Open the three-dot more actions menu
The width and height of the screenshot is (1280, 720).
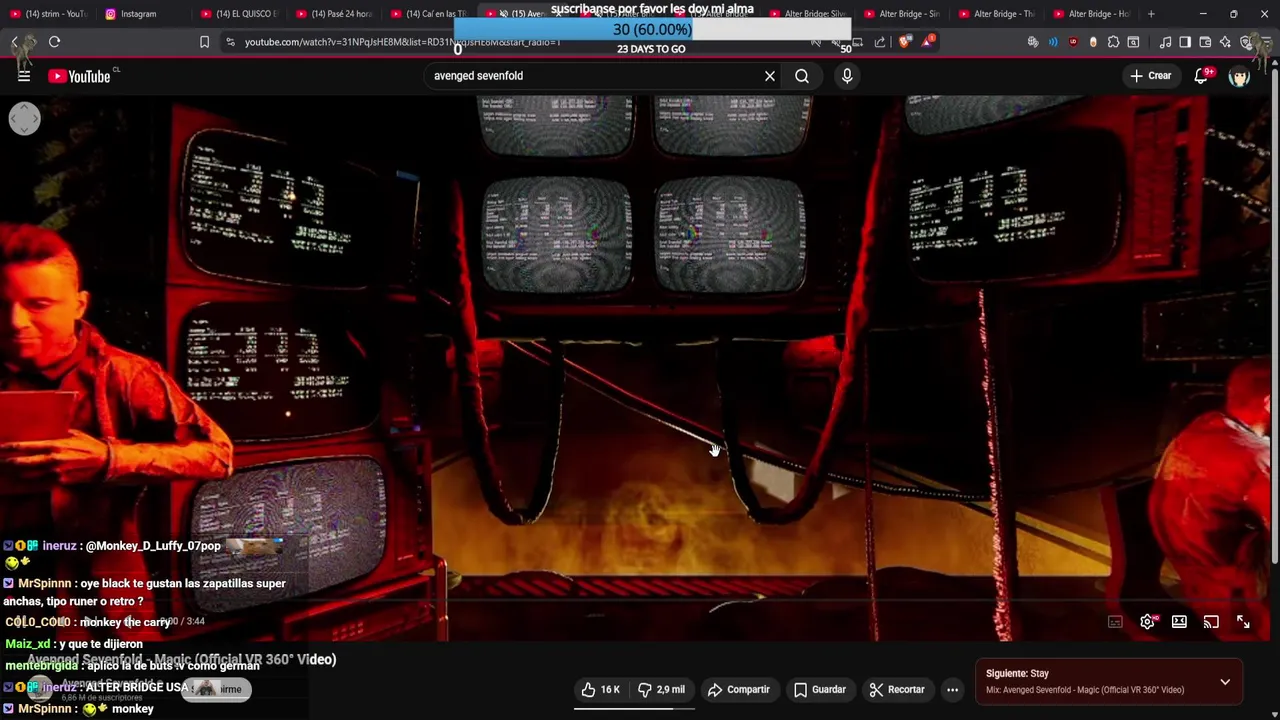(953, 690)
